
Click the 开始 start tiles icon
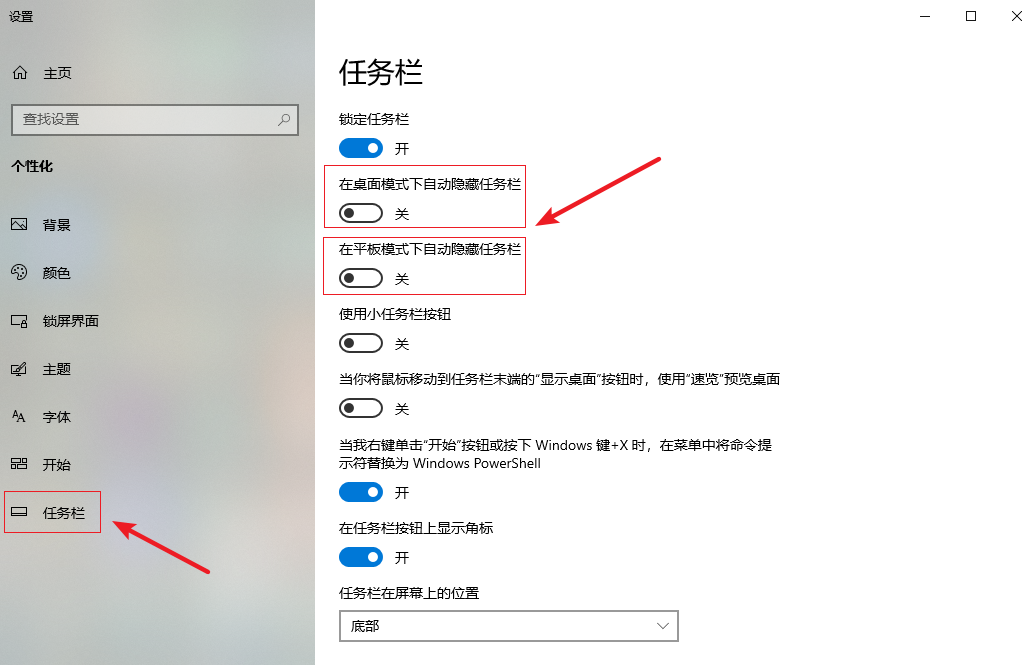tap(19, 464)
